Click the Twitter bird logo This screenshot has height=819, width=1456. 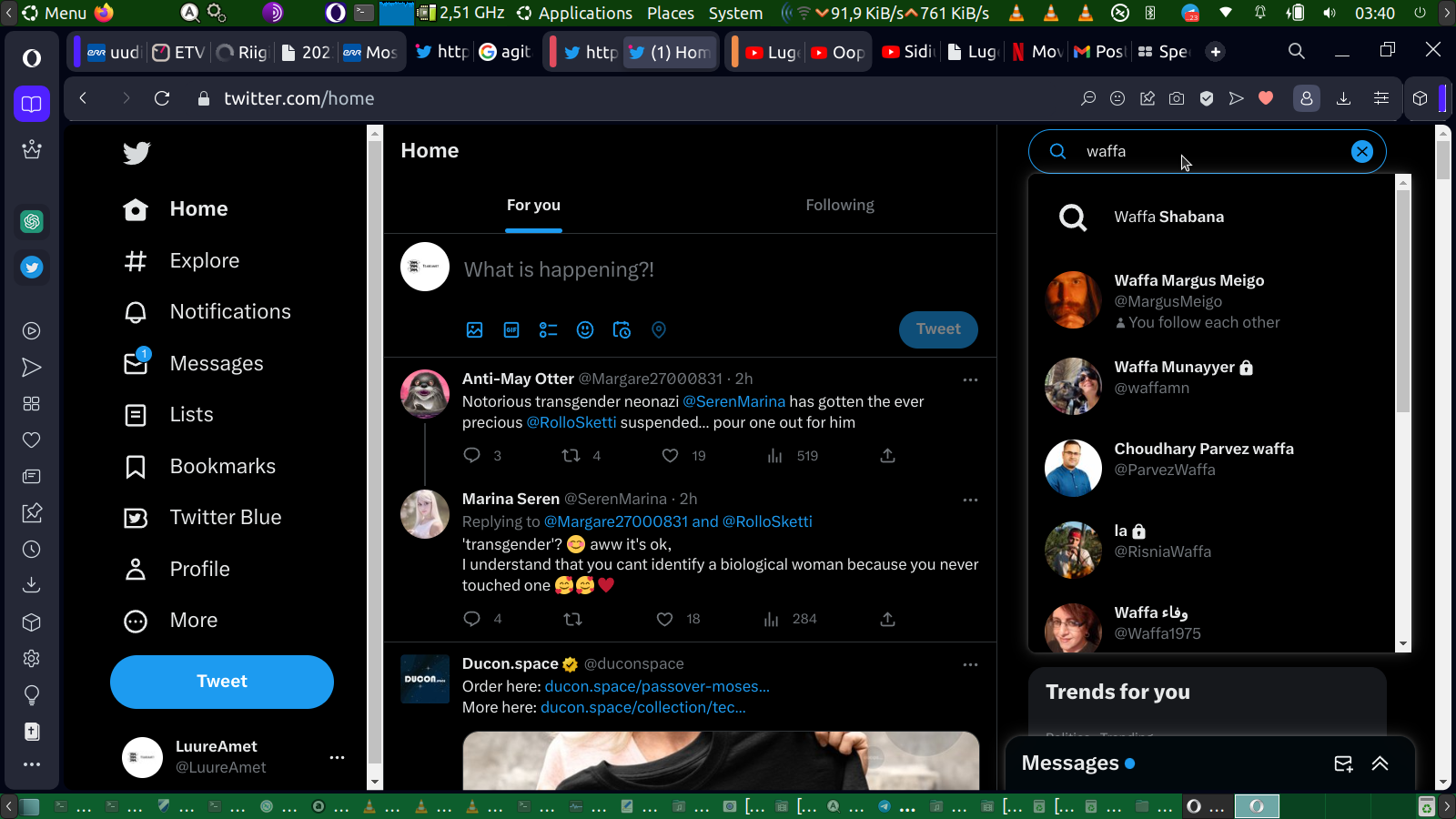[136, 153]
